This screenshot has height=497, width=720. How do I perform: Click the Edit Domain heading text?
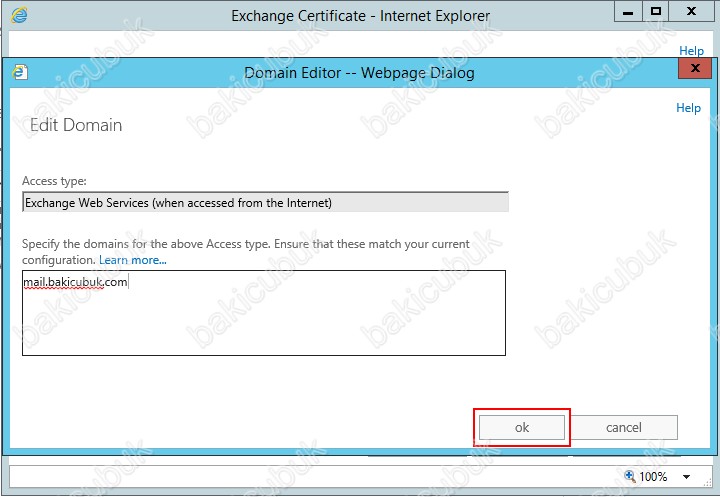point(76,125)
